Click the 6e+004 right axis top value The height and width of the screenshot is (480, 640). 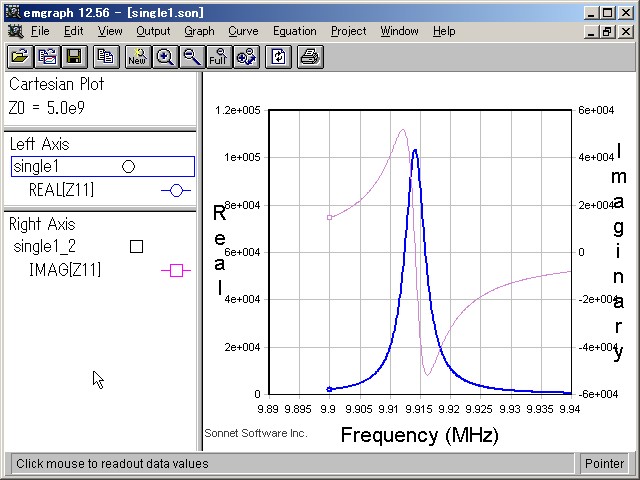[x=596, y=110]
